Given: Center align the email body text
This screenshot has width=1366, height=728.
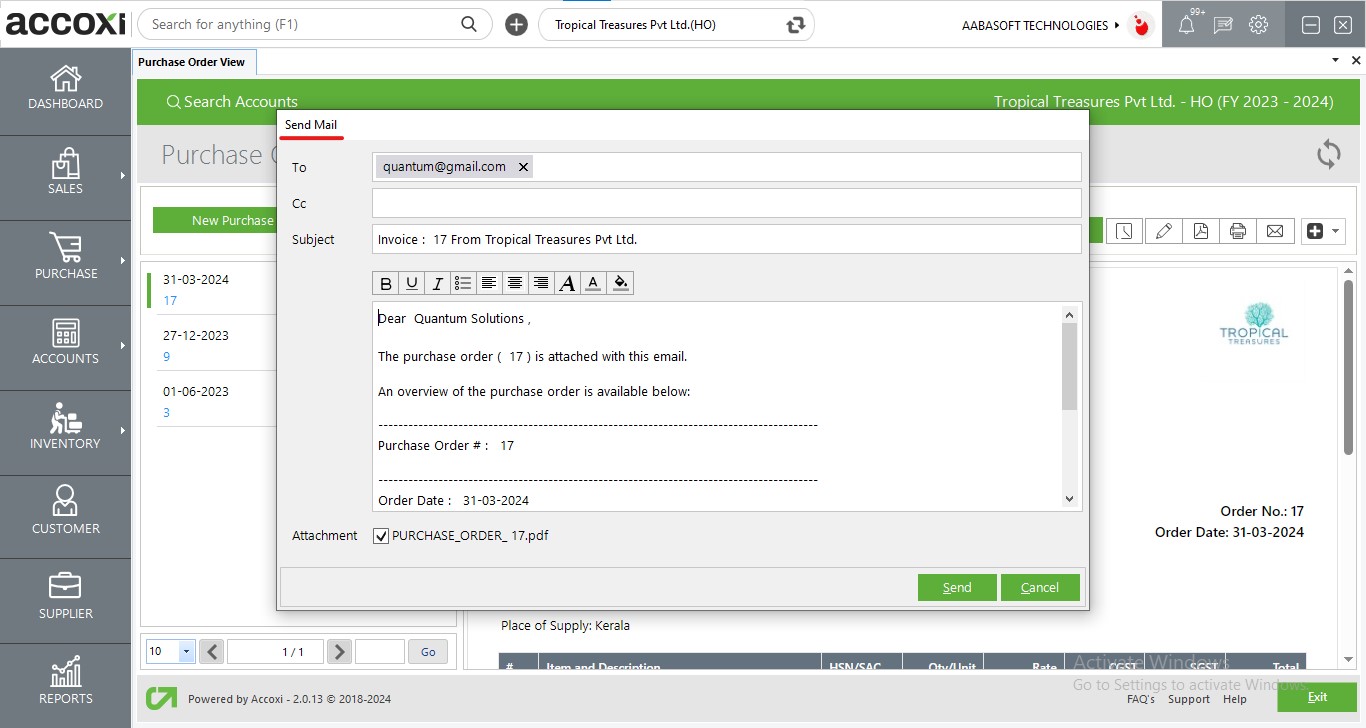Looking at the screenshot, I should [x=515, y=284].
